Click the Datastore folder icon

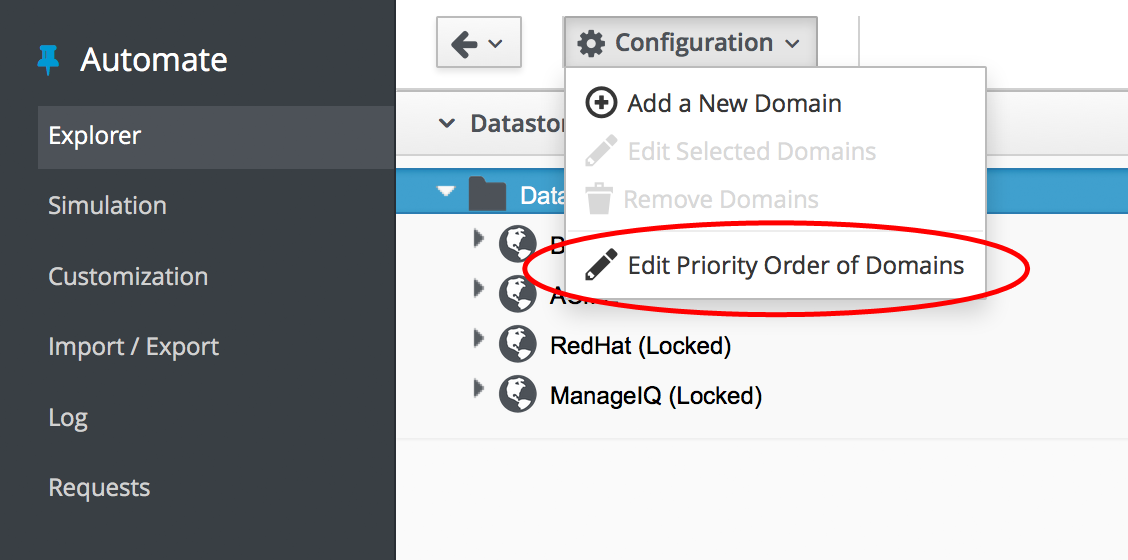click(x=487, y=195)
